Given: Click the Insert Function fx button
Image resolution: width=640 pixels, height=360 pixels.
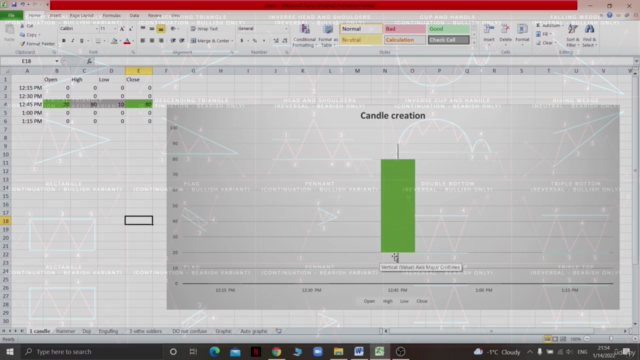Looking at the screenshot, I should 89,61.
